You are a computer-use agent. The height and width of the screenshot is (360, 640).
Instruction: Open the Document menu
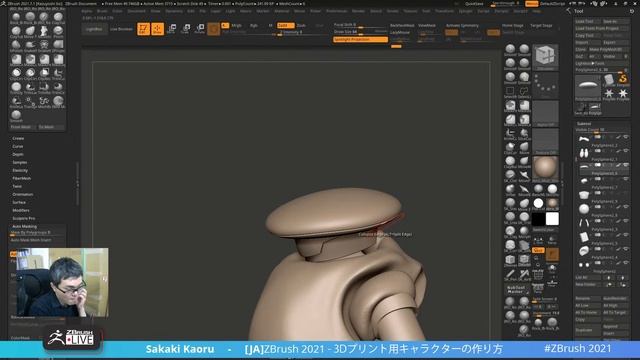click(x=136, y=11)
